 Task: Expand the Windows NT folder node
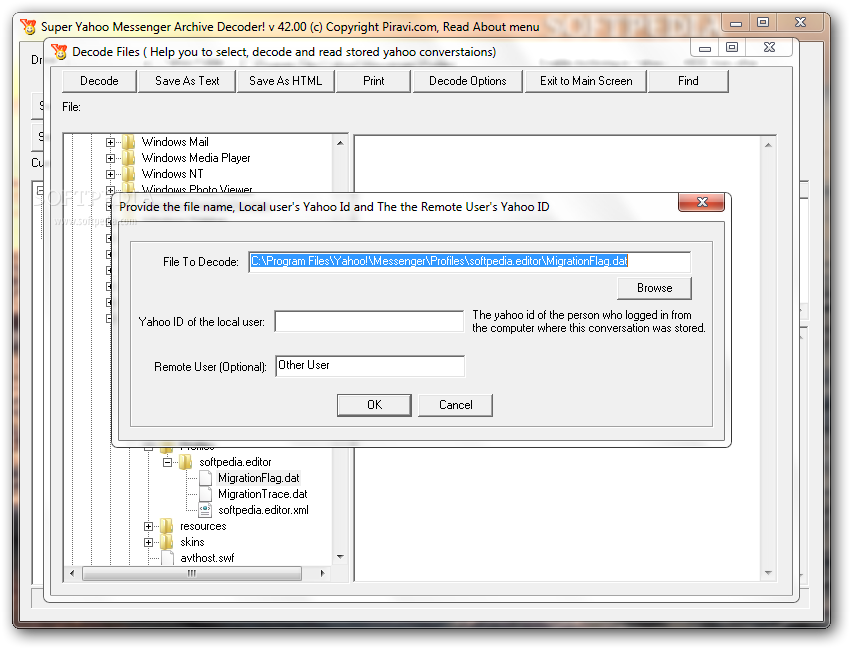pyautogui.click(x=110, y=174)
